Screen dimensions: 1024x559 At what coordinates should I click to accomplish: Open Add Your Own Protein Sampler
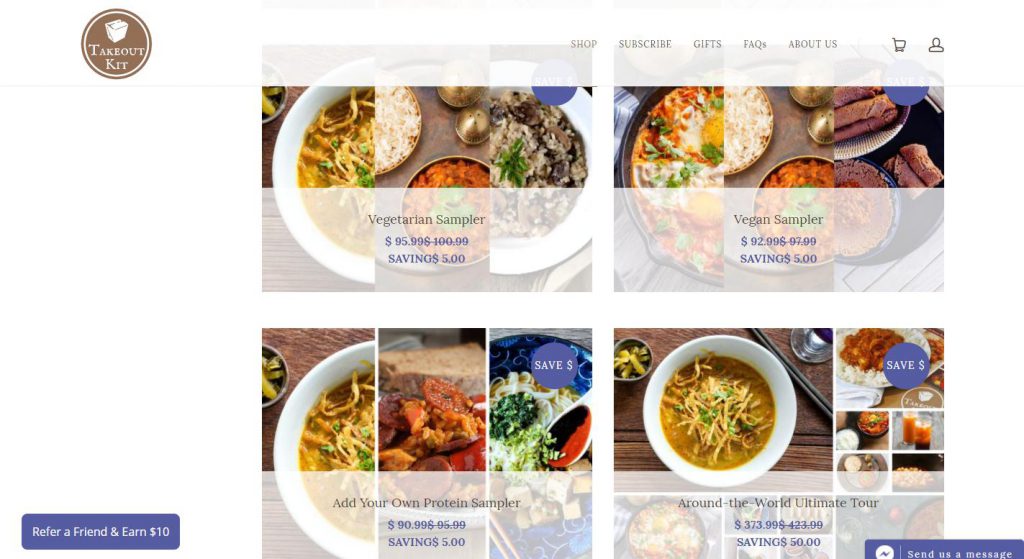coord(426,503)
